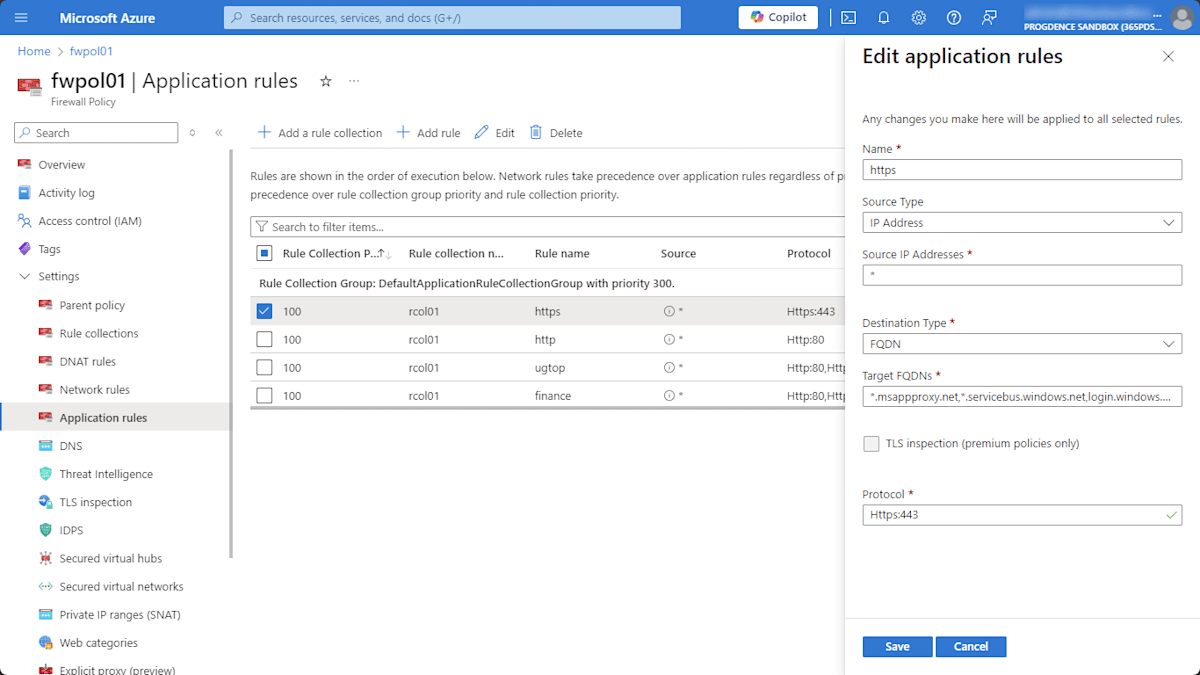This screenshot has height=675, width=1200.
Task: Enable TLS inspection checkbox
Action: coord(871,443)
